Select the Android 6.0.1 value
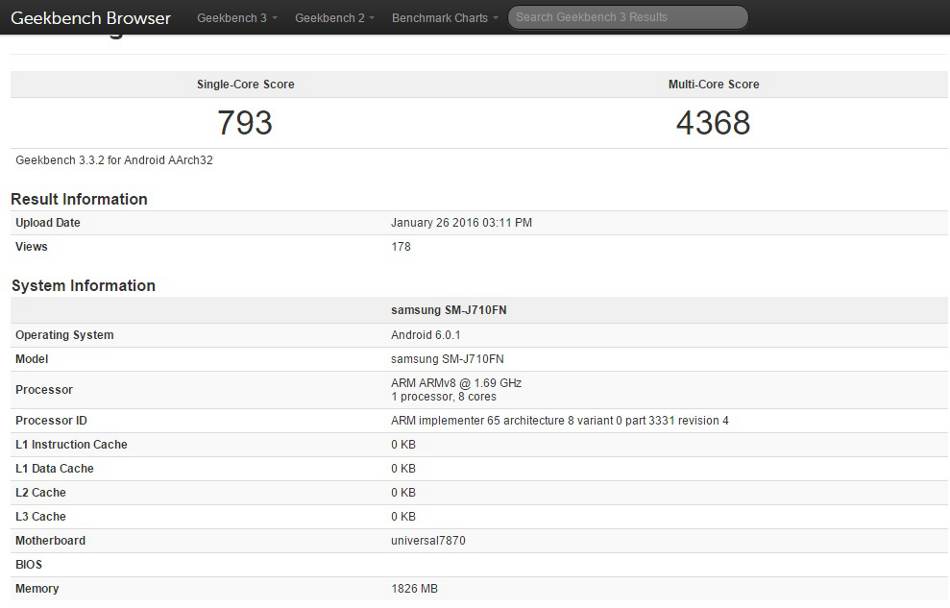Viewport: 950px width, 608px height. [425, 335]
